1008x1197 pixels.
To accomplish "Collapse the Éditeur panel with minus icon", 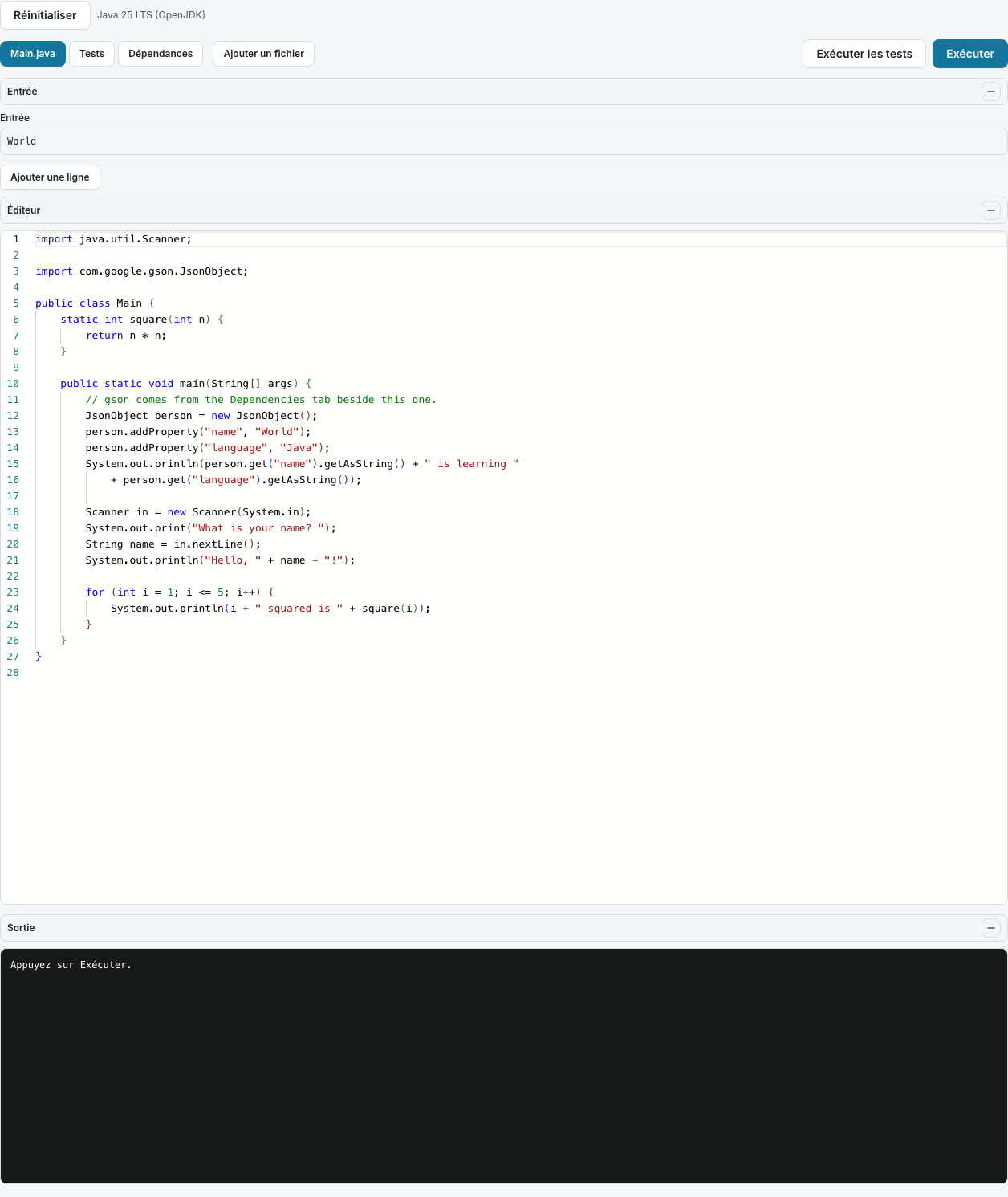I will coord(991,210).
